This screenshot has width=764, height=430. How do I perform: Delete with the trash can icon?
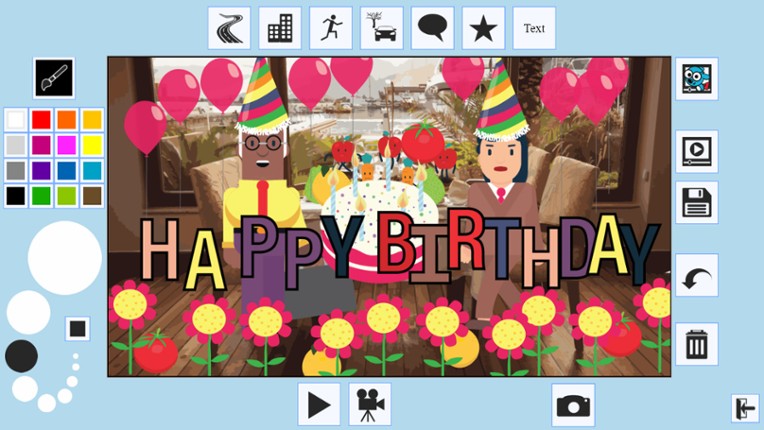(697, 344)
